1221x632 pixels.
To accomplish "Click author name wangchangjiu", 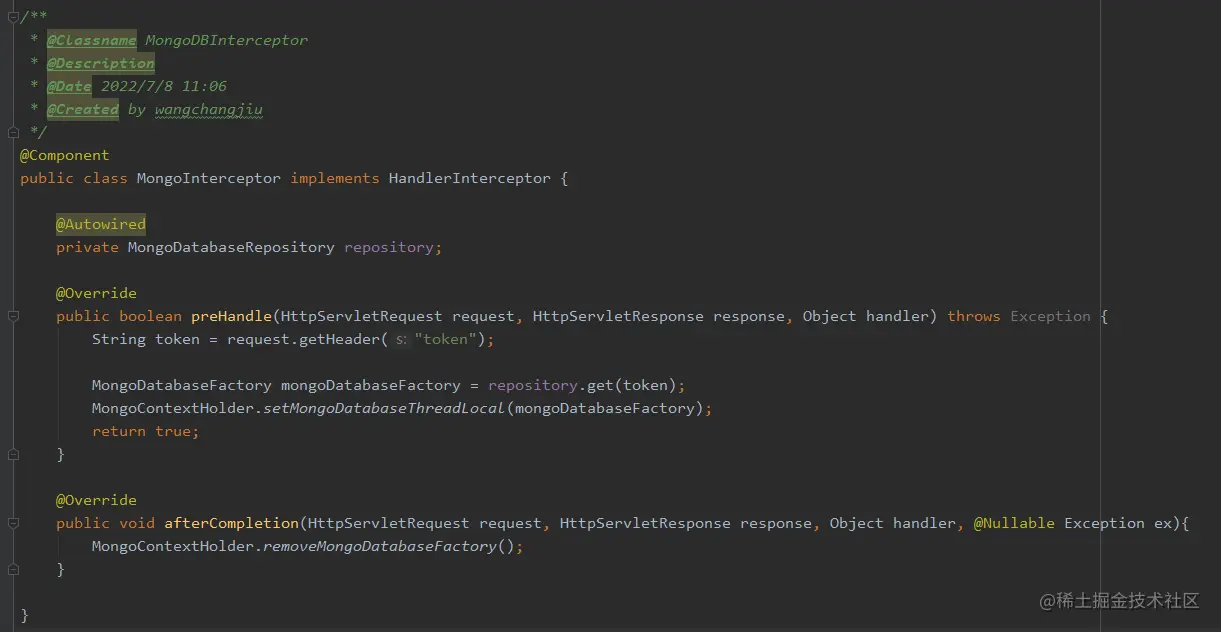I will (x=209, y=109).
